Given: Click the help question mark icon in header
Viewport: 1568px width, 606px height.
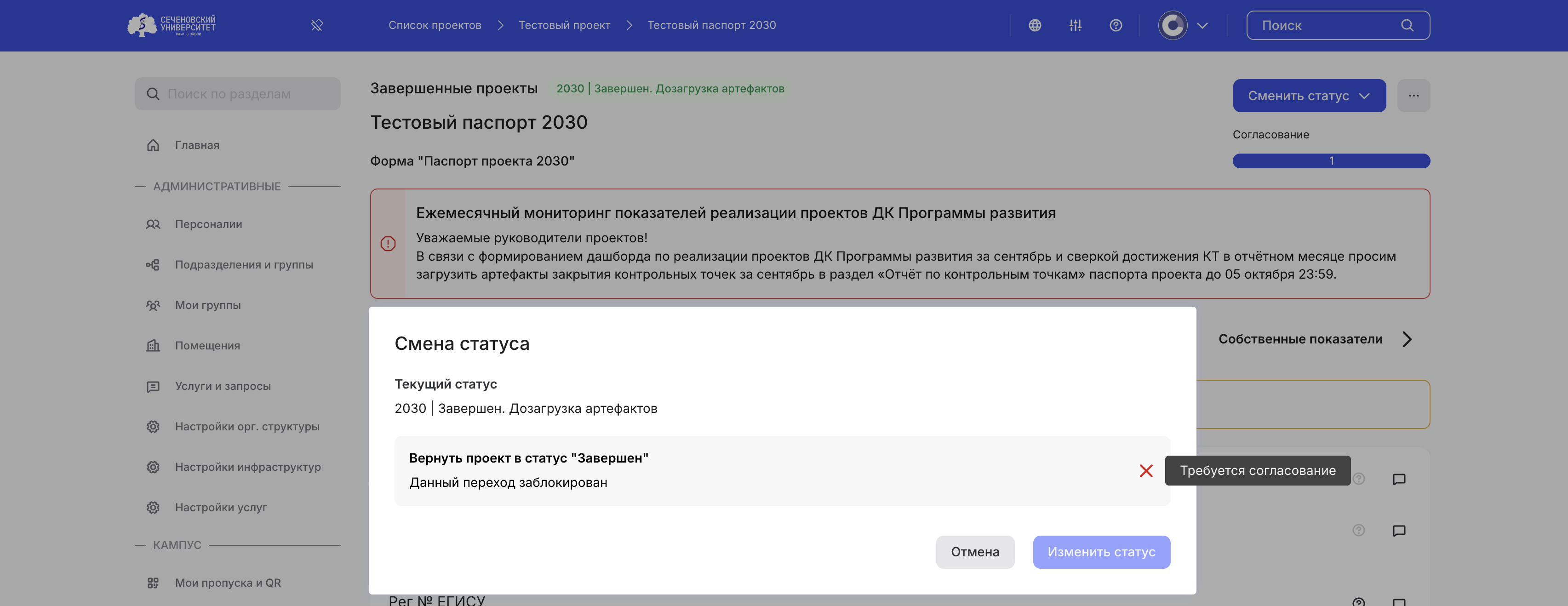Looking at the screenshot, I should (1116, 26).
